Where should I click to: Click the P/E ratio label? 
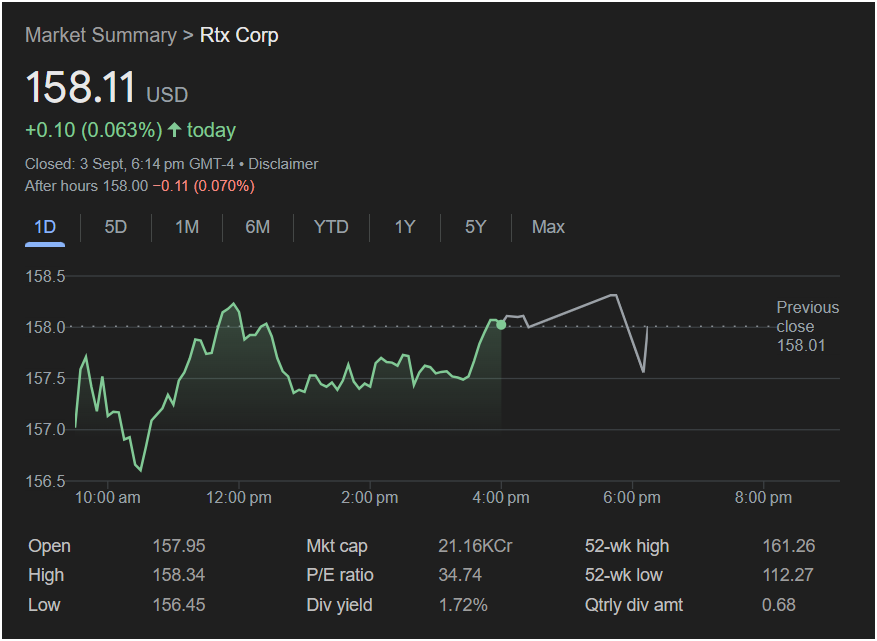point(340,575)
